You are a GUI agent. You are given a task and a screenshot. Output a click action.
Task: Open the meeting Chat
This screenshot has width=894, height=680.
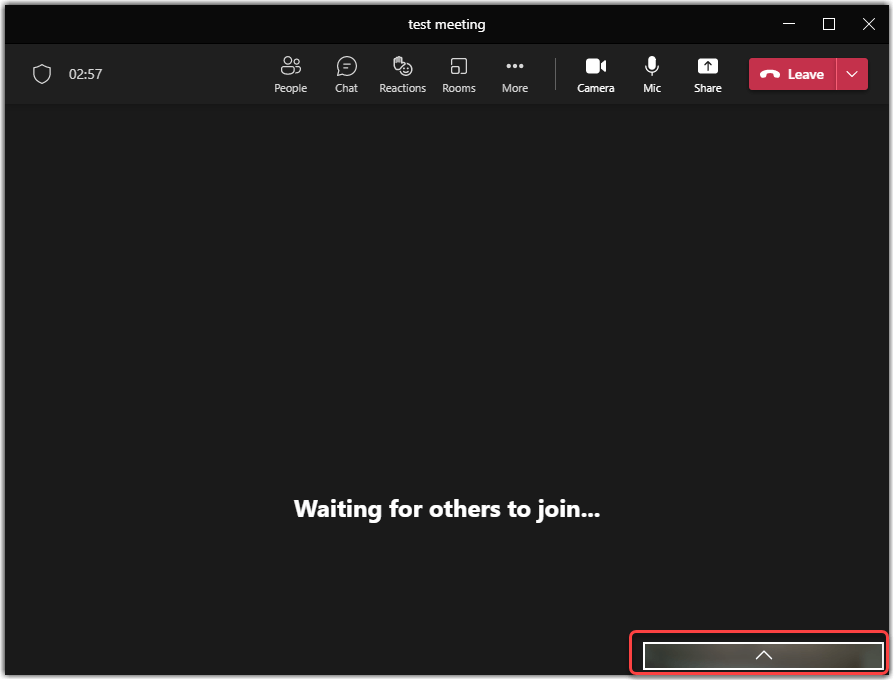click(346, 75)
